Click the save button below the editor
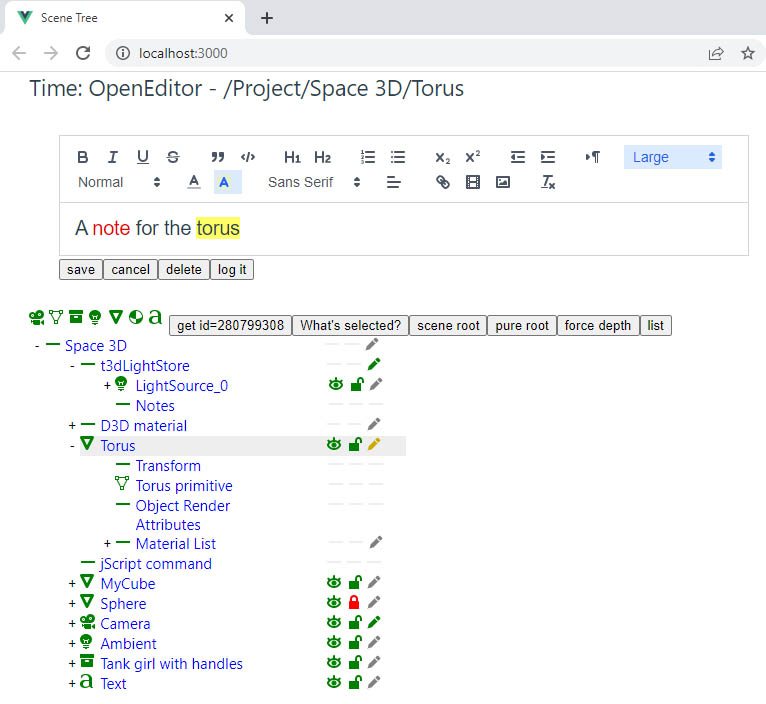Viewport: 766px width, 704px height. [81, 270]
